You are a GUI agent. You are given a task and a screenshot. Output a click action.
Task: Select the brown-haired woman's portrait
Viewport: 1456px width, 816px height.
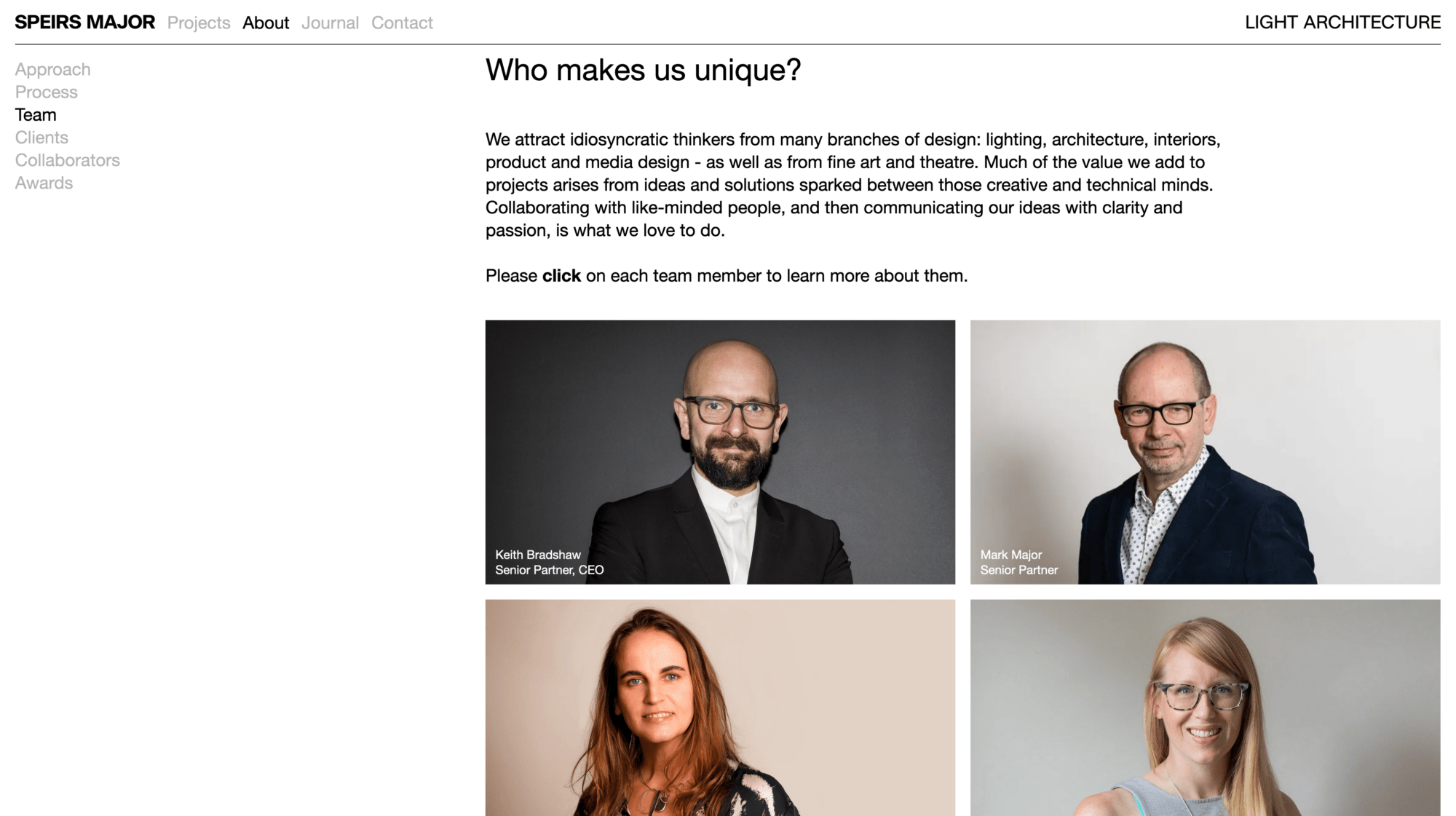click(x=720, y=708)
